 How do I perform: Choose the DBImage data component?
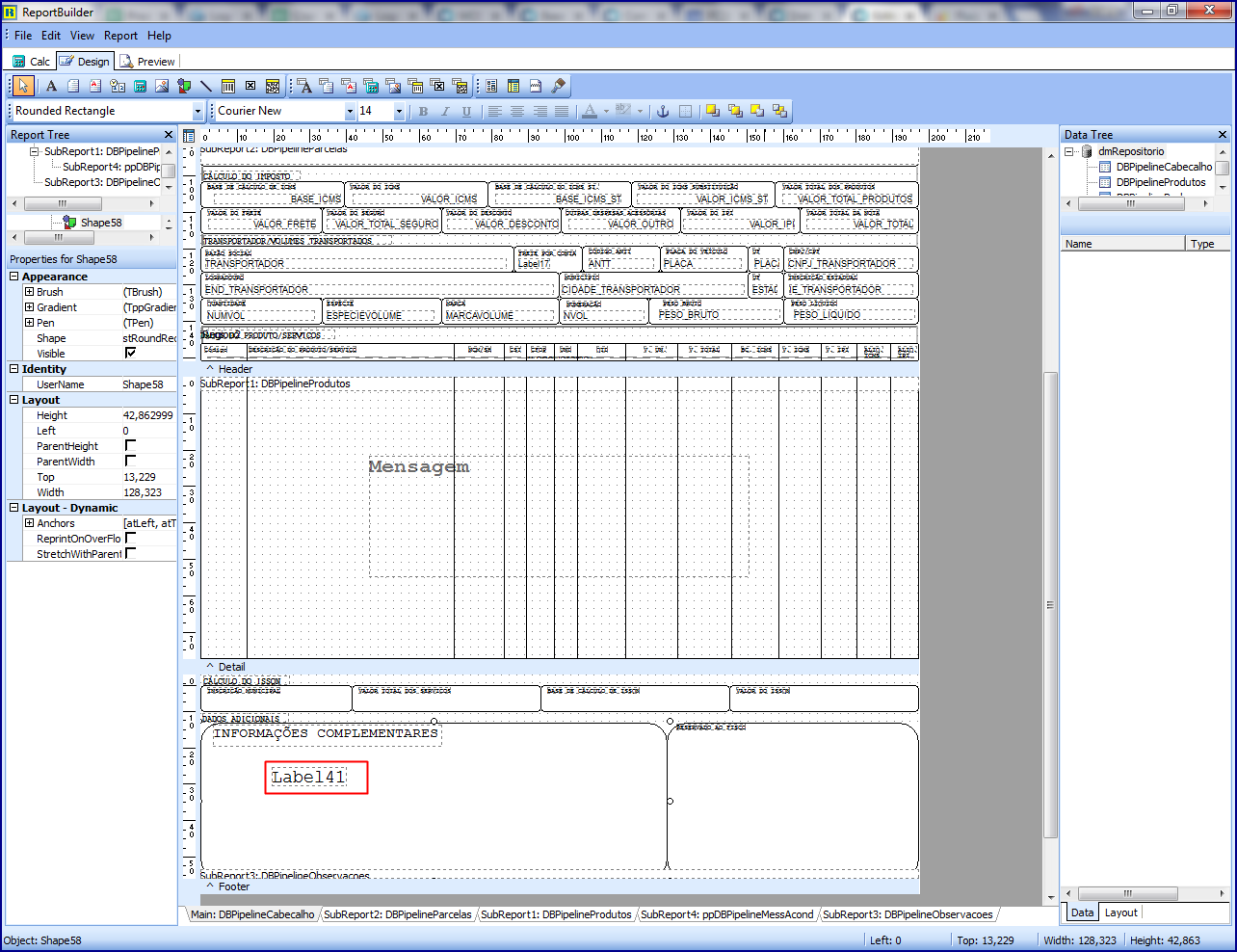point(393,86)
